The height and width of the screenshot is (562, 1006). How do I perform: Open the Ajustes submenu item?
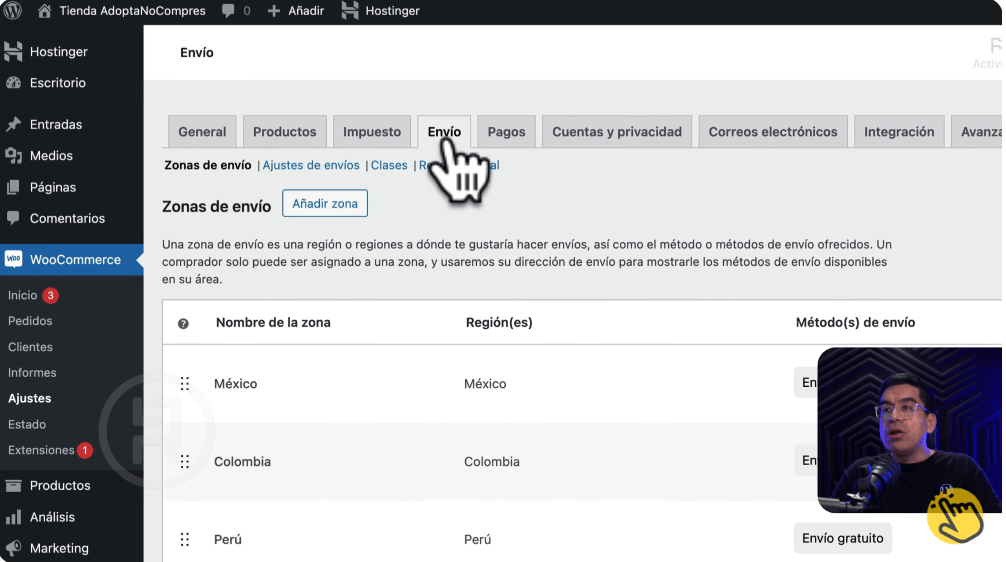(x=30, y=398)
